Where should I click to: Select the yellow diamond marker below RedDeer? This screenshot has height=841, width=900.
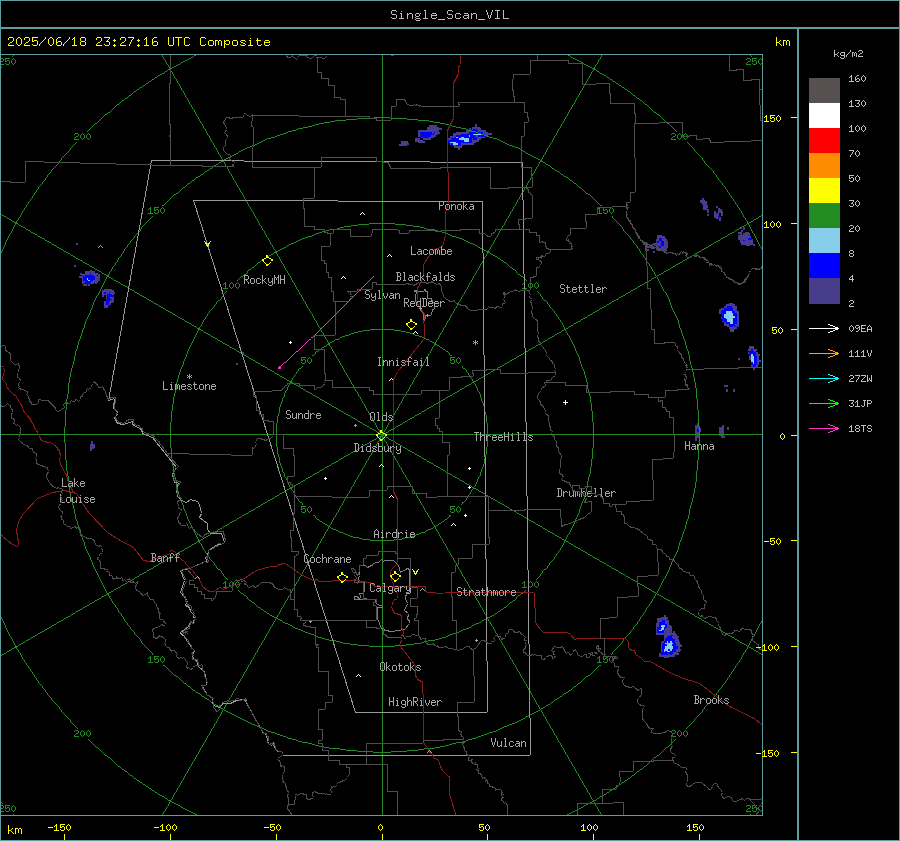click(x=411, y=325)
